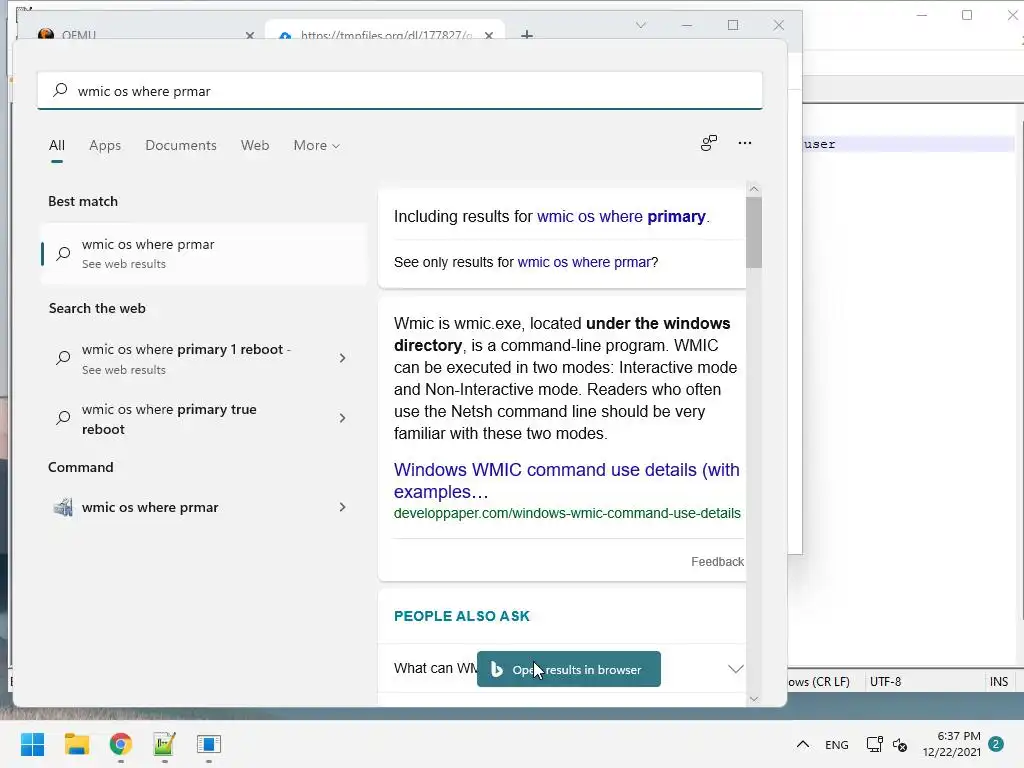Click Open results in browser button
This screenshot has width=1024, height=768.
click(569, 669)
